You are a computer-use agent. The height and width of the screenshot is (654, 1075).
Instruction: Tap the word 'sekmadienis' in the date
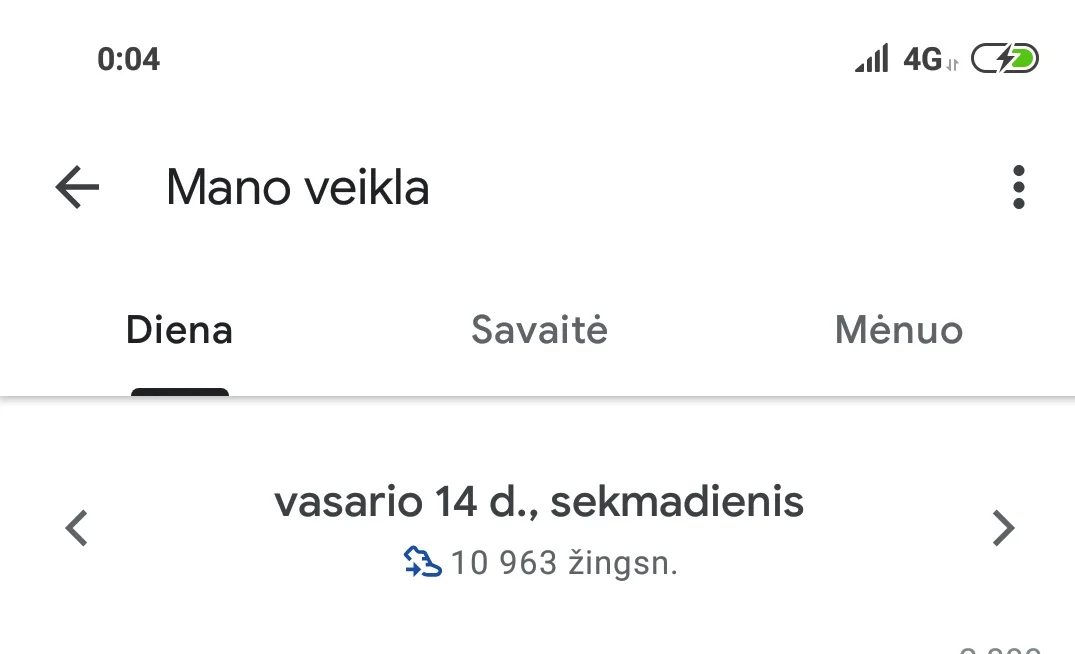(x=677, y=502)
